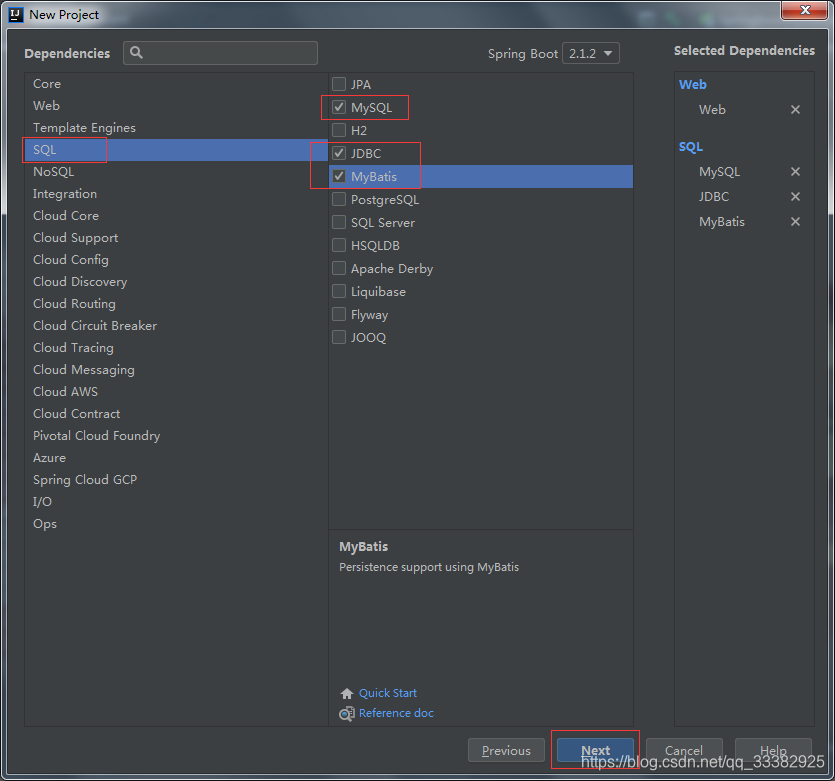Remove Web from selected dependencies
Image resolution: width=835 pixels, height=781 pixels.
[795, 110]
